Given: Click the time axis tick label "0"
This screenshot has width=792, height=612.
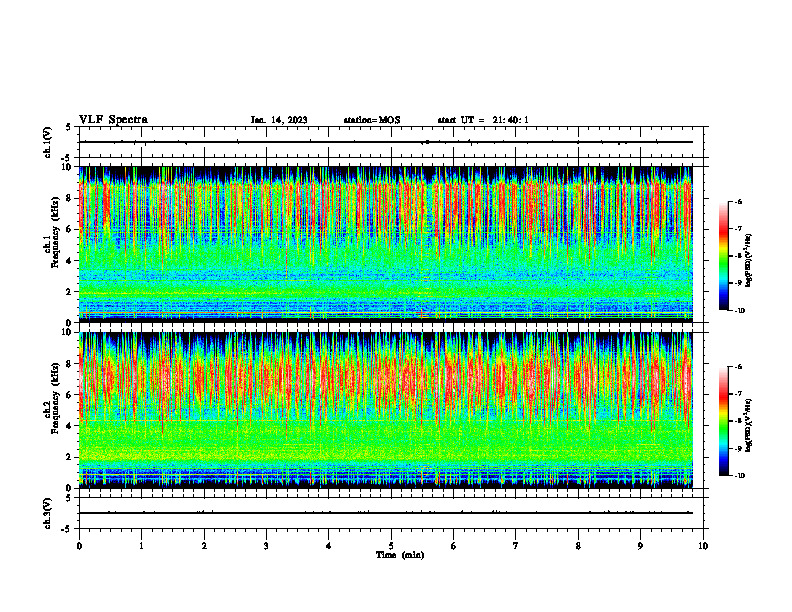Looking at the screenshot, I should point(79,546).
